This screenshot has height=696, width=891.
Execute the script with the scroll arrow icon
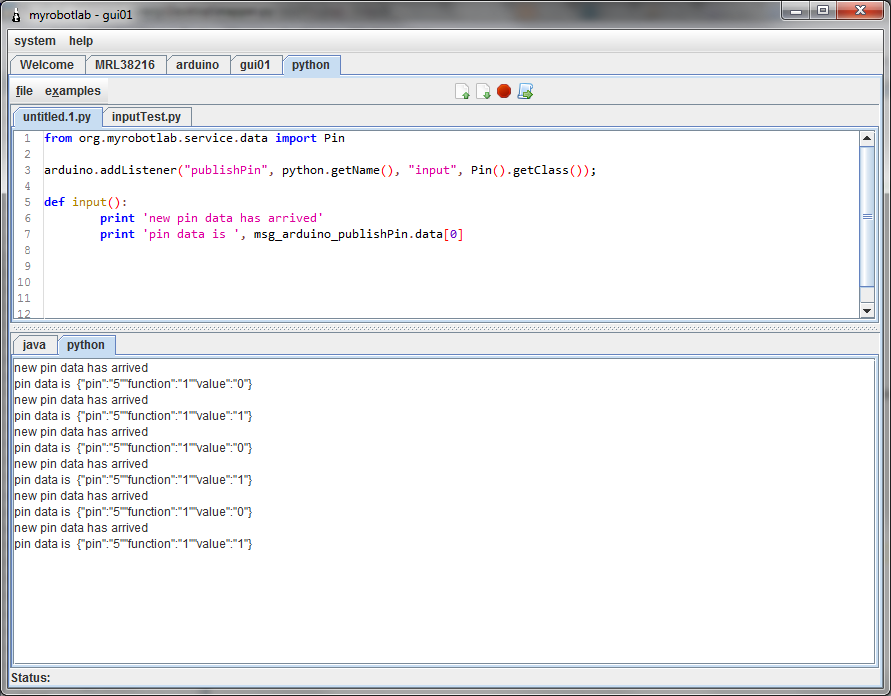click(525, 91)
